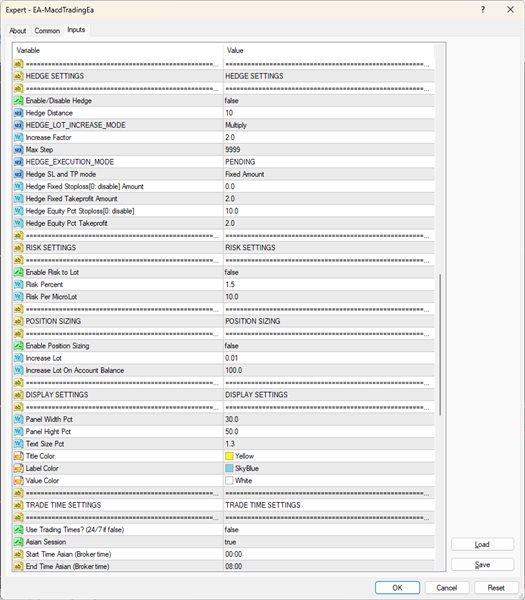525x600 pixels.
Task: Click the string icon beside HEDGE SETTINGS row
Action: (x=18, y=76)
